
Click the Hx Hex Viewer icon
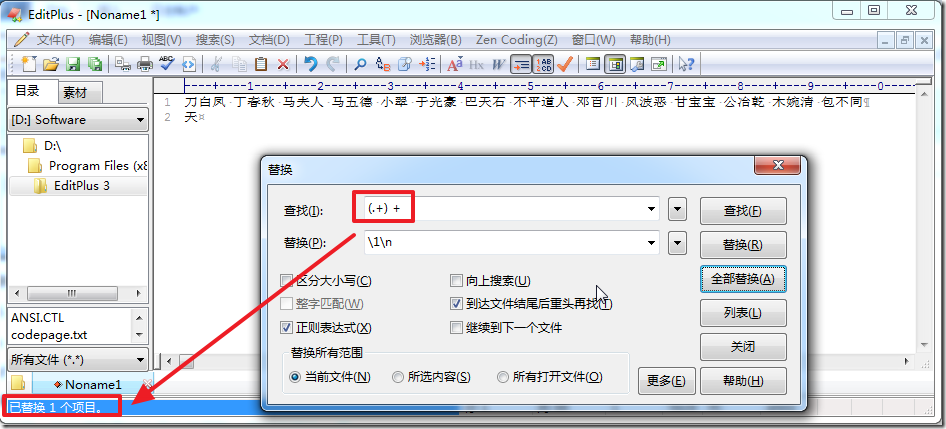click(477, 64)
